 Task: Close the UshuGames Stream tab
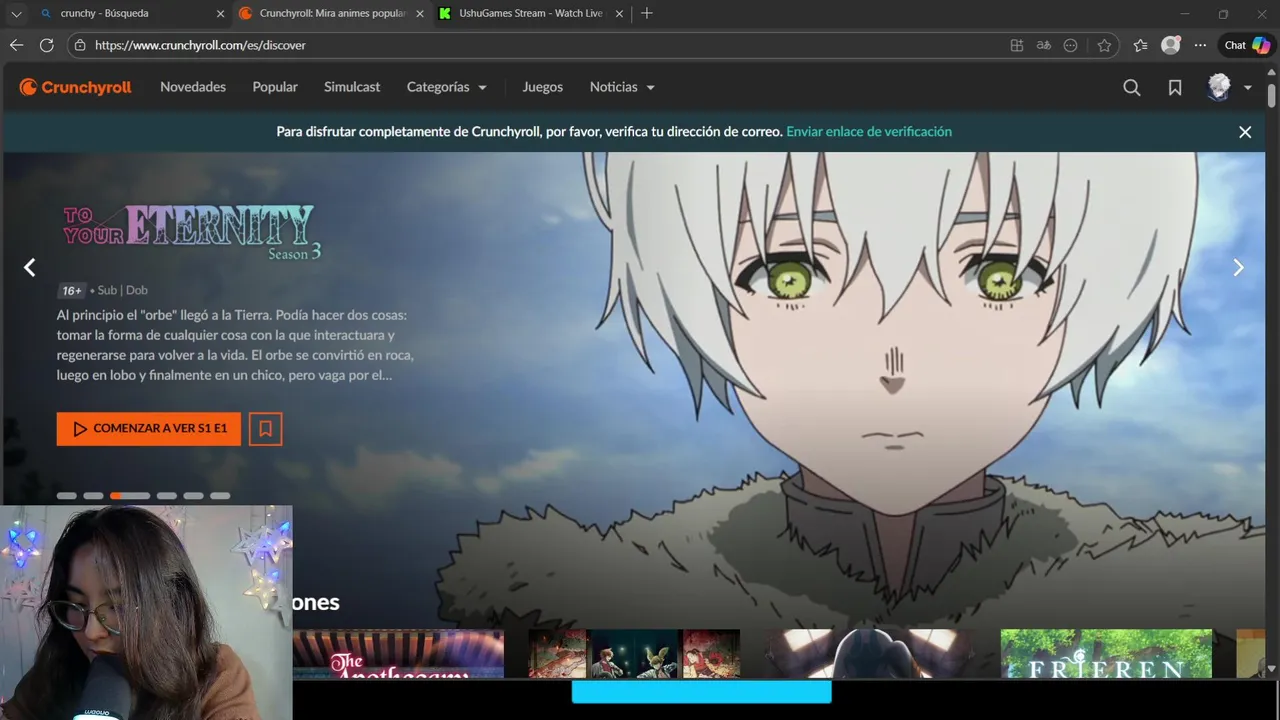tap(619, 14)
